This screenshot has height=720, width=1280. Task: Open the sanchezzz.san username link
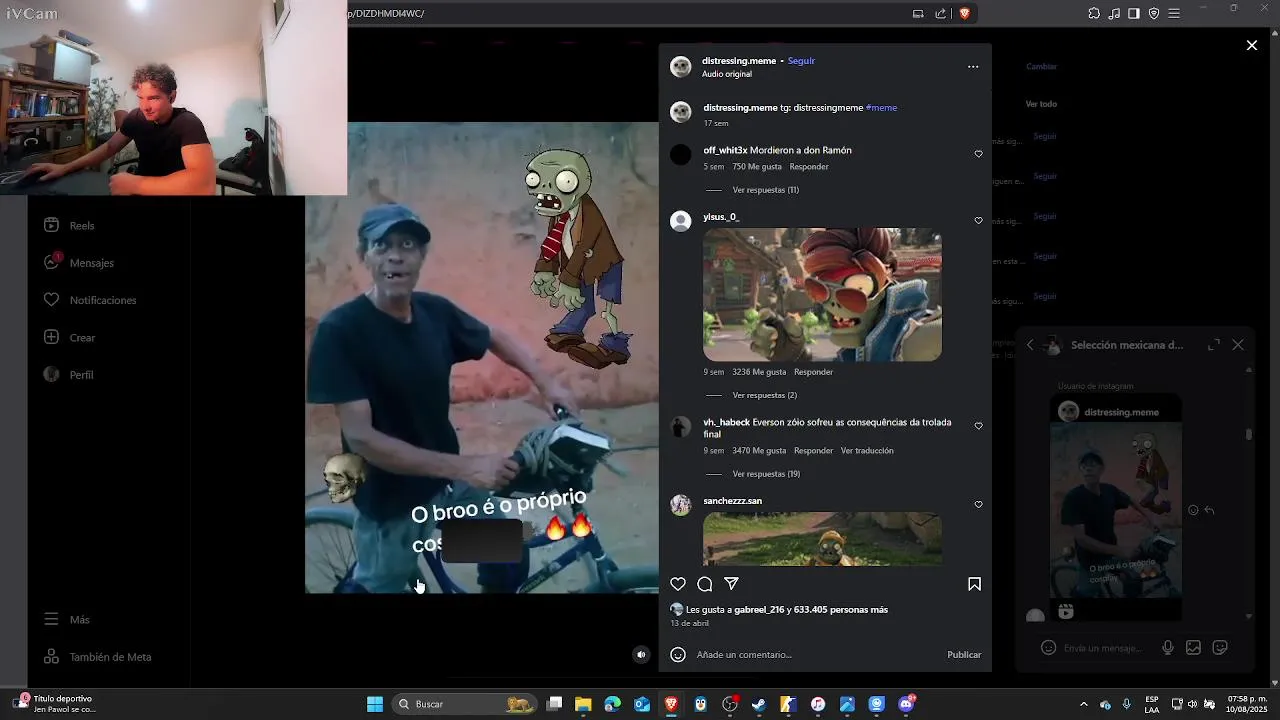[732, 501]
